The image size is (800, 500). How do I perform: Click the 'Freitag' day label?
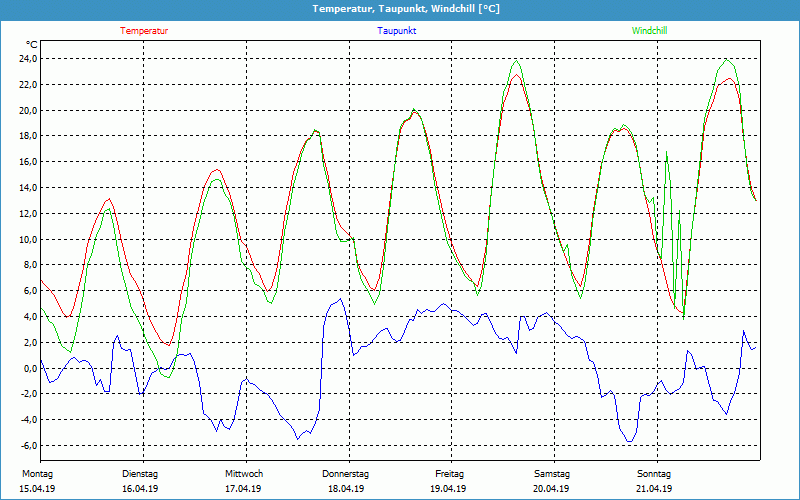pos(449,474)
